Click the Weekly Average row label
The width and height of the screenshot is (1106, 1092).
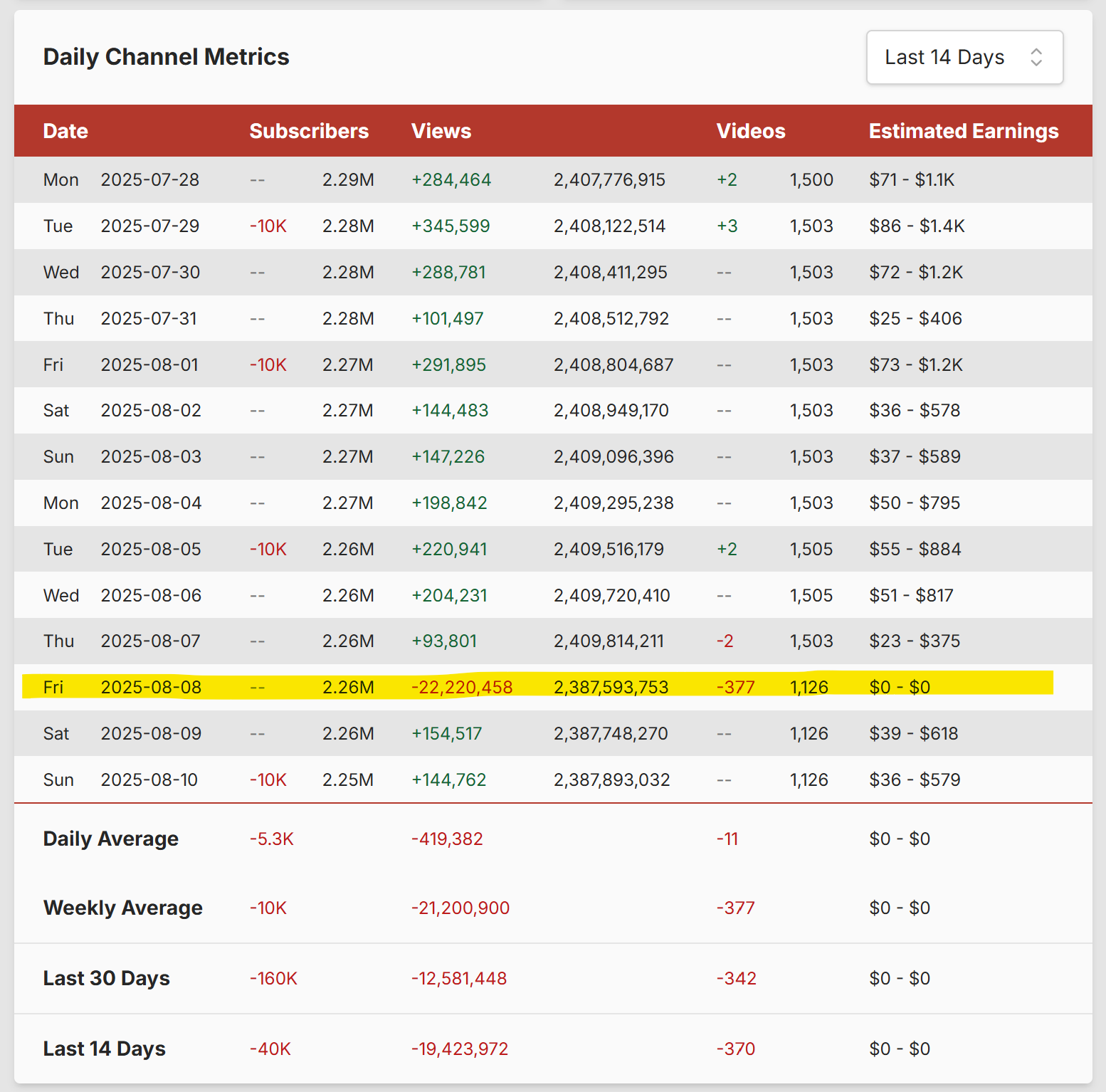click(x=123, y=908)
